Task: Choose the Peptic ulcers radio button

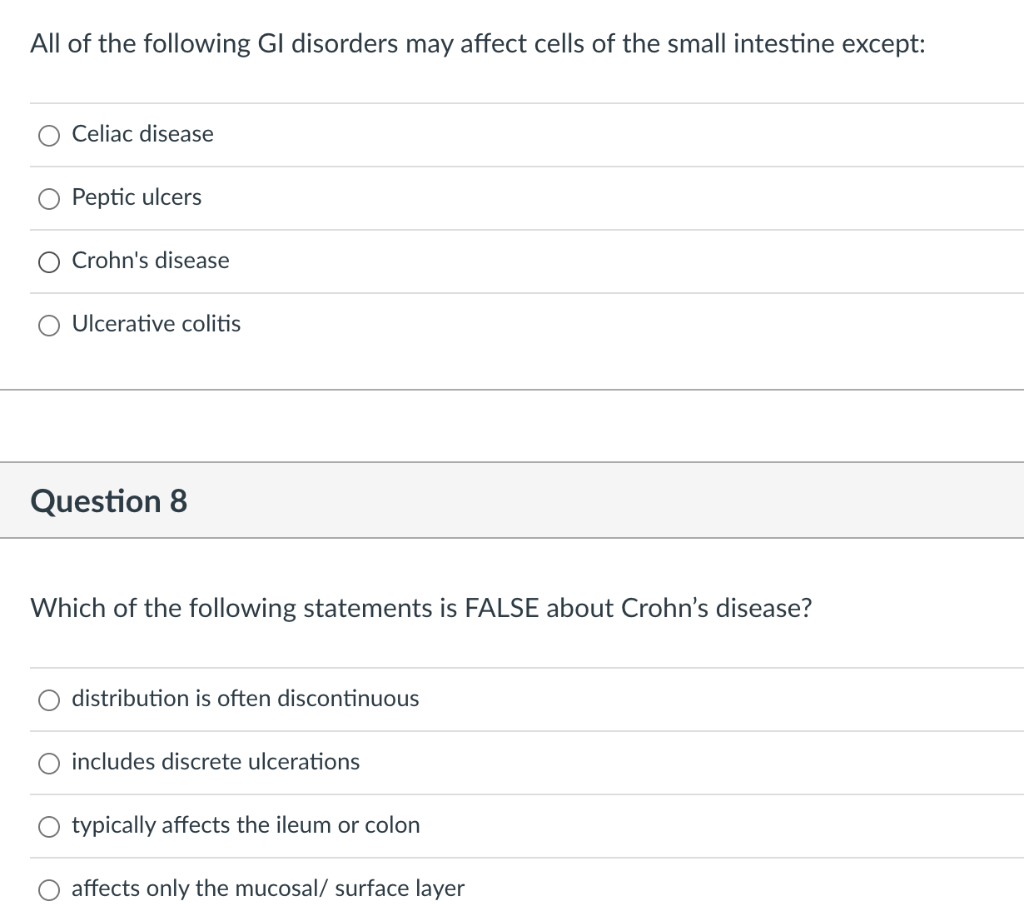Action: (x=49, y=199)
